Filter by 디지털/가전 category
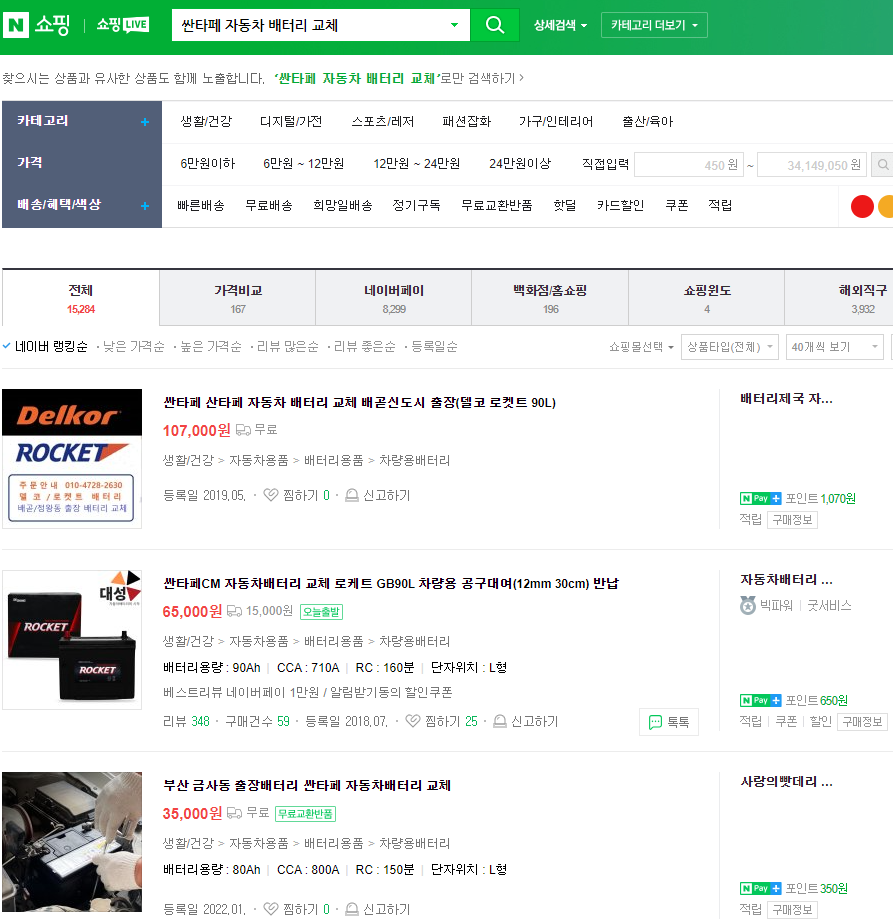Image resolution: width=893 pixels, height=921 pixels. click(x=291, y=122)
